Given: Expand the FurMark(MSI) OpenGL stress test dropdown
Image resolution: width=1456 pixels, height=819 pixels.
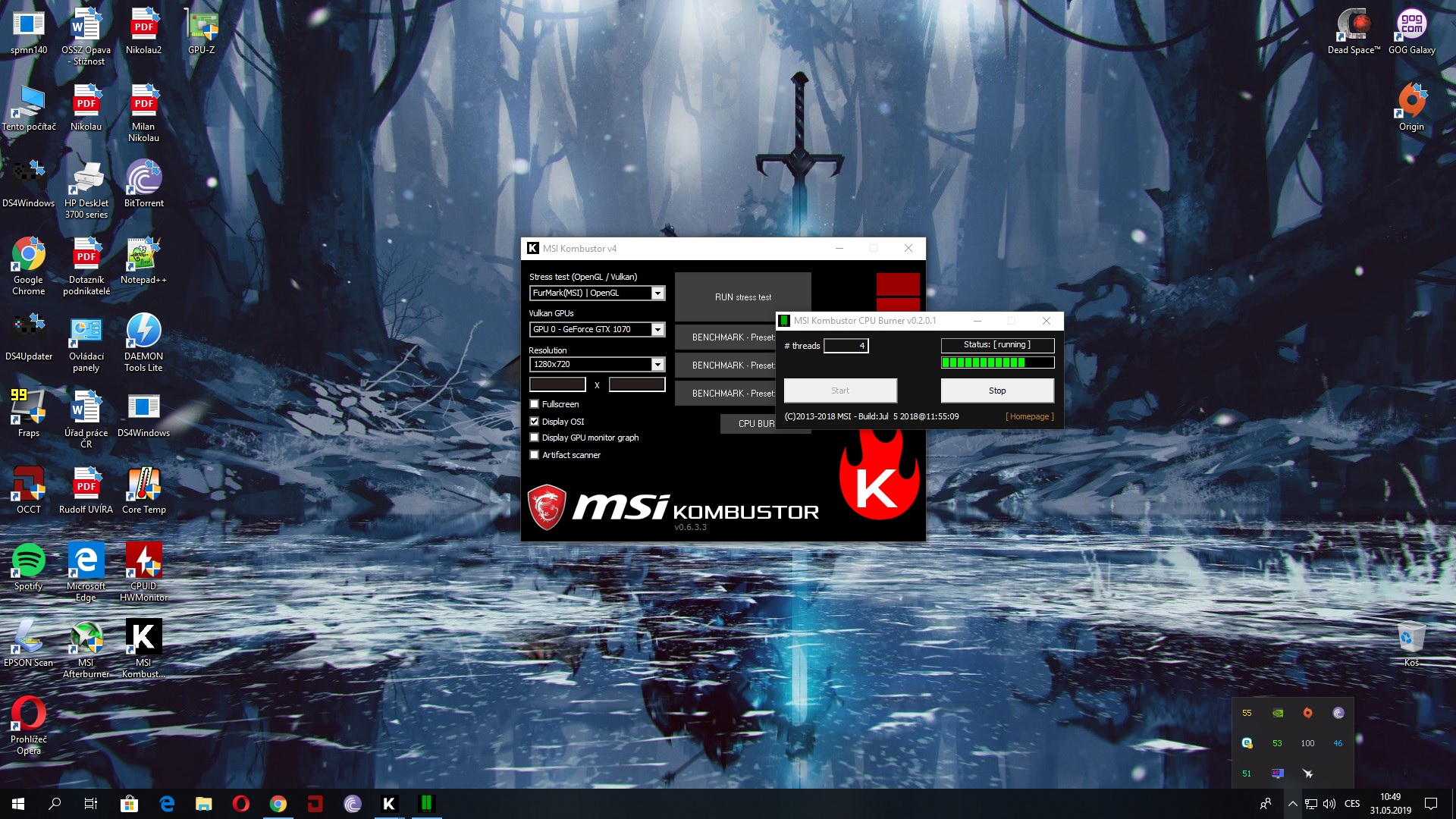Looking at the screenshot, I should (x=657, y=293).
